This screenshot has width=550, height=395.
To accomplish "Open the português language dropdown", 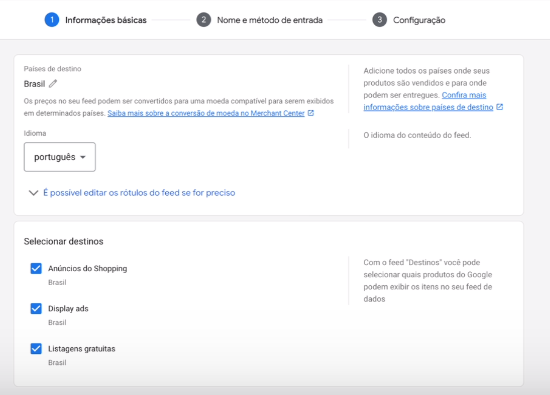I will 60,157.
